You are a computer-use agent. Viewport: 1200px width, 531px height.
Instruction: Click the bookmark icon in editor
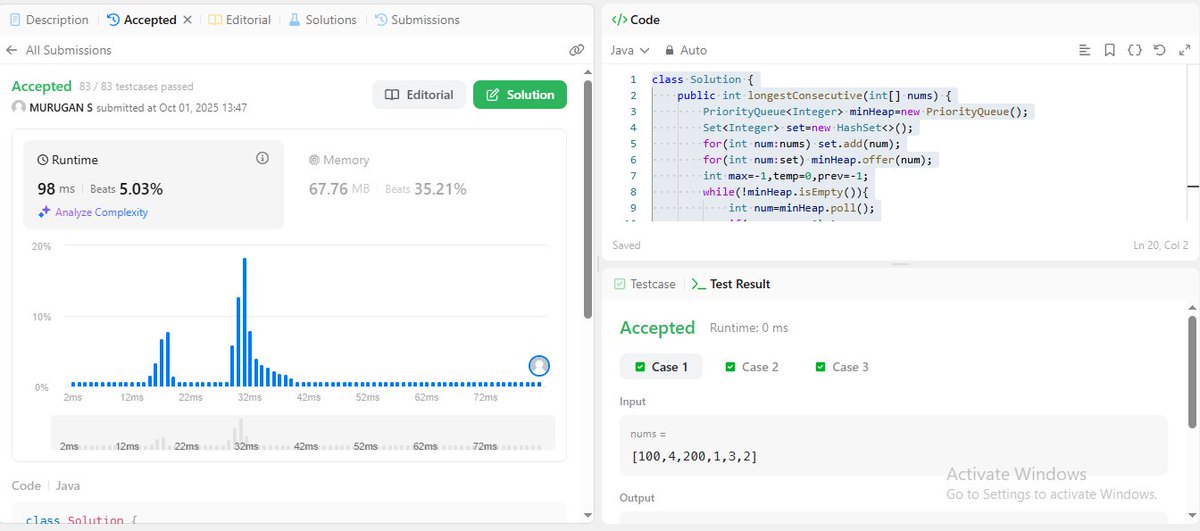(x=1110, y=50)
